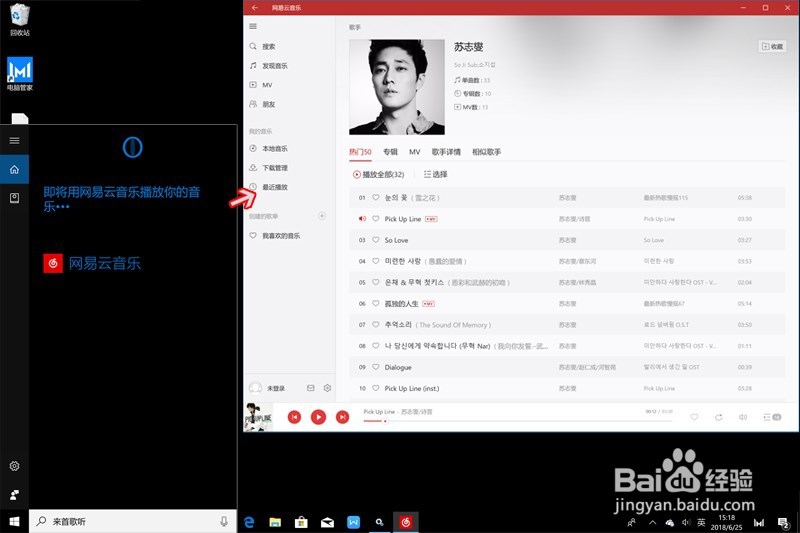This screenshot has width=800, height=533.
Task: Add a new playlist with the plus icon
Action: pos(322,216)
